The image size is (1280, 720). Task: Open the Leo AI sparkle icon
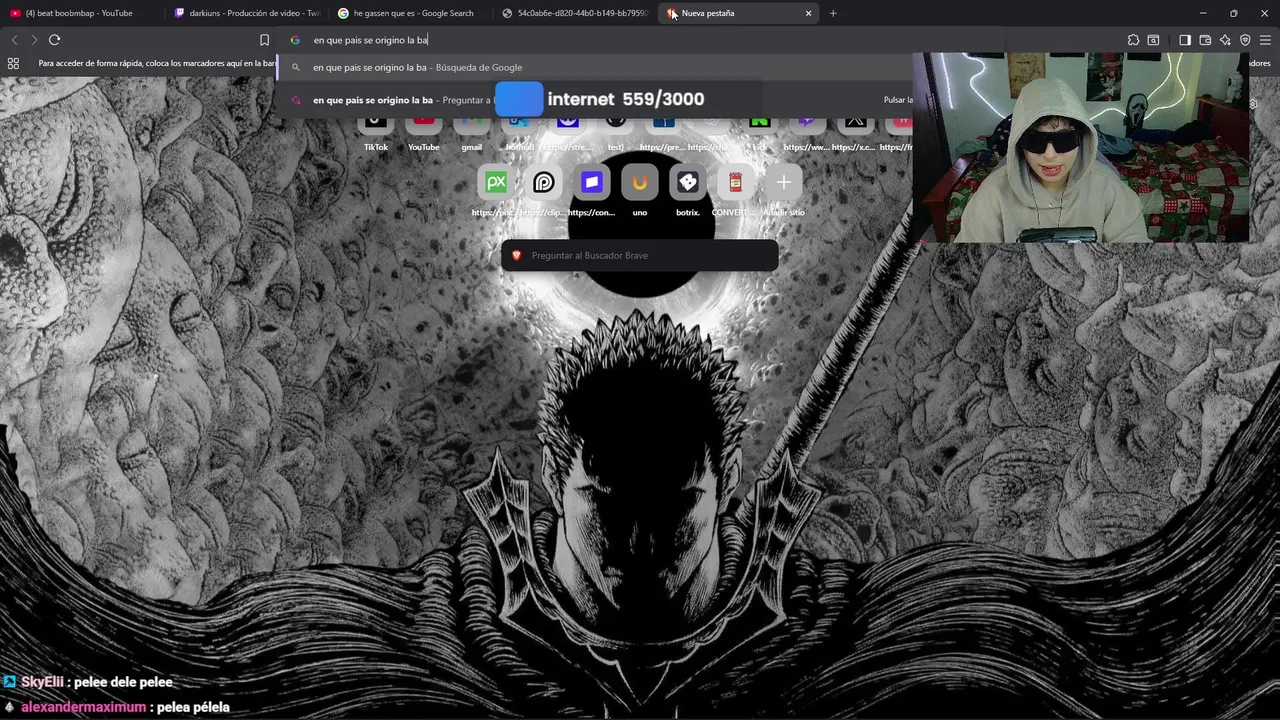[x=1225, y=40]
